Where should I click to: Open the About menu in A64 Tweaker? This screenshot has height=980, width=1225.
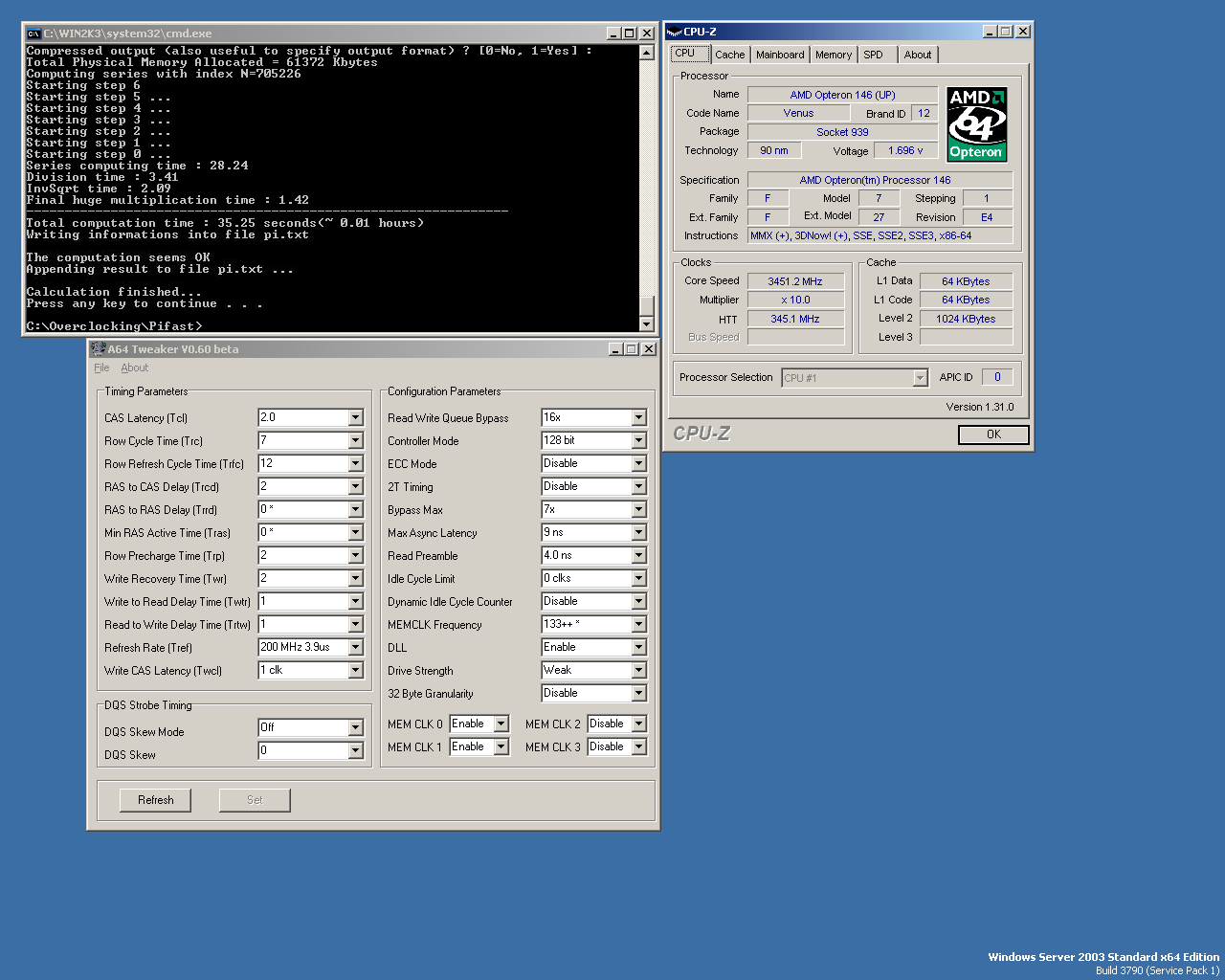click(x=135, y=368)
